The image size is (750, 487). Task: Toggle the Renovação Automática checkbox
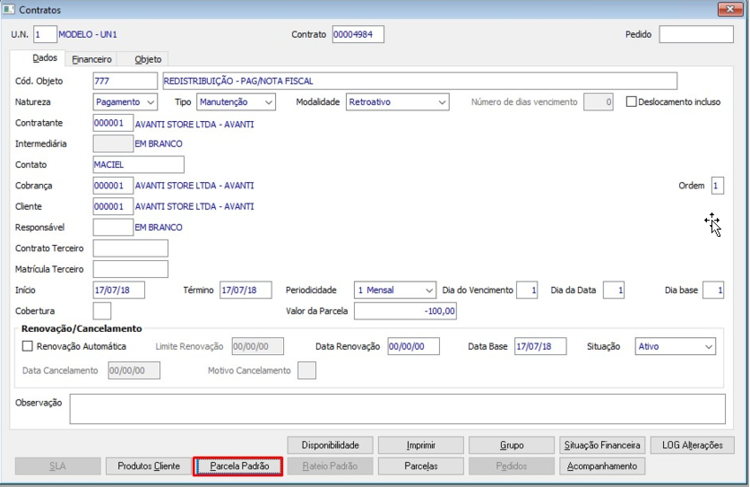pos(28,346)
